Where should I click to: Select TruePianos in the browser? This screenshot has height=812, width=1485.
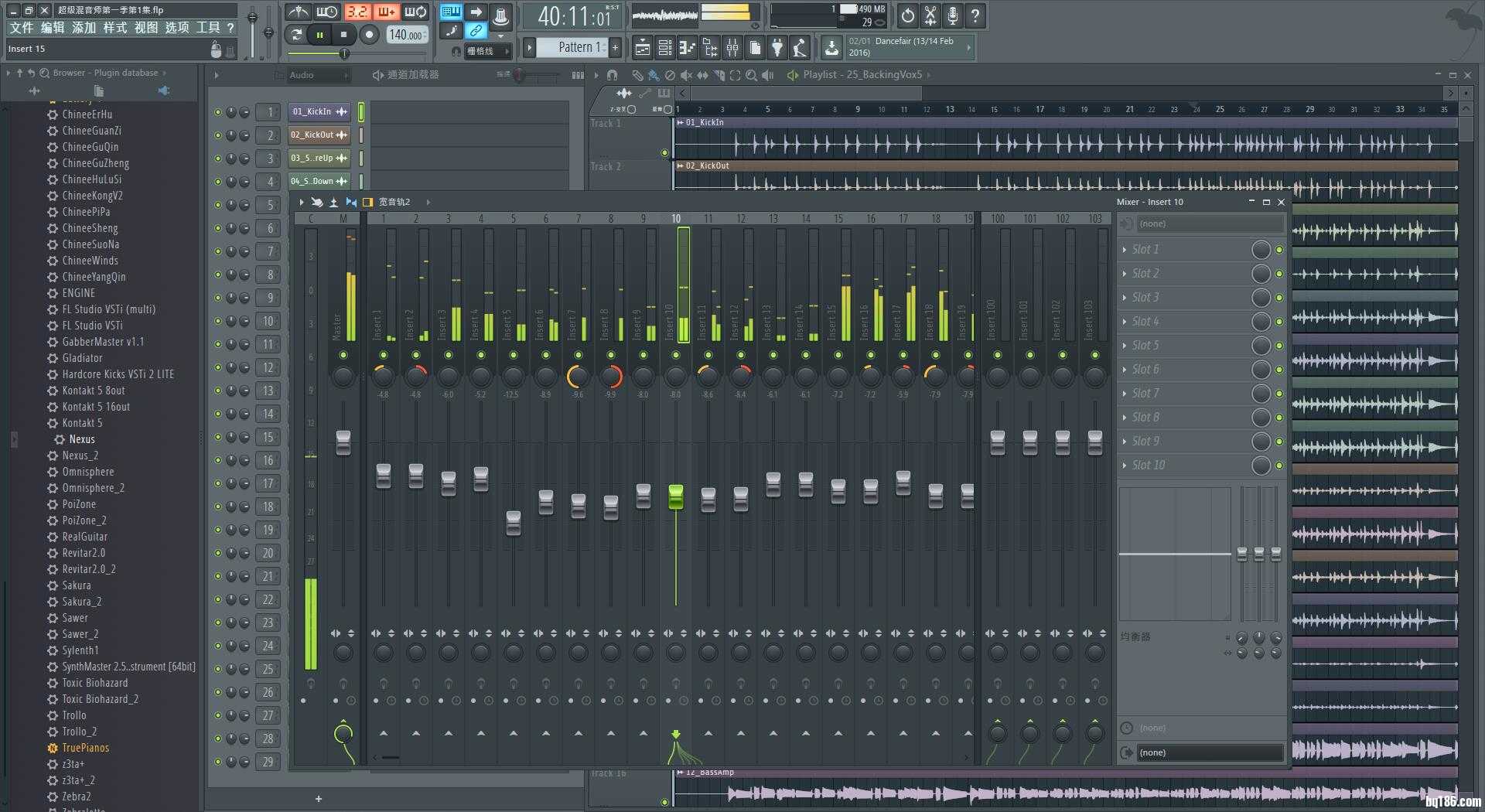tap(85, 748)
